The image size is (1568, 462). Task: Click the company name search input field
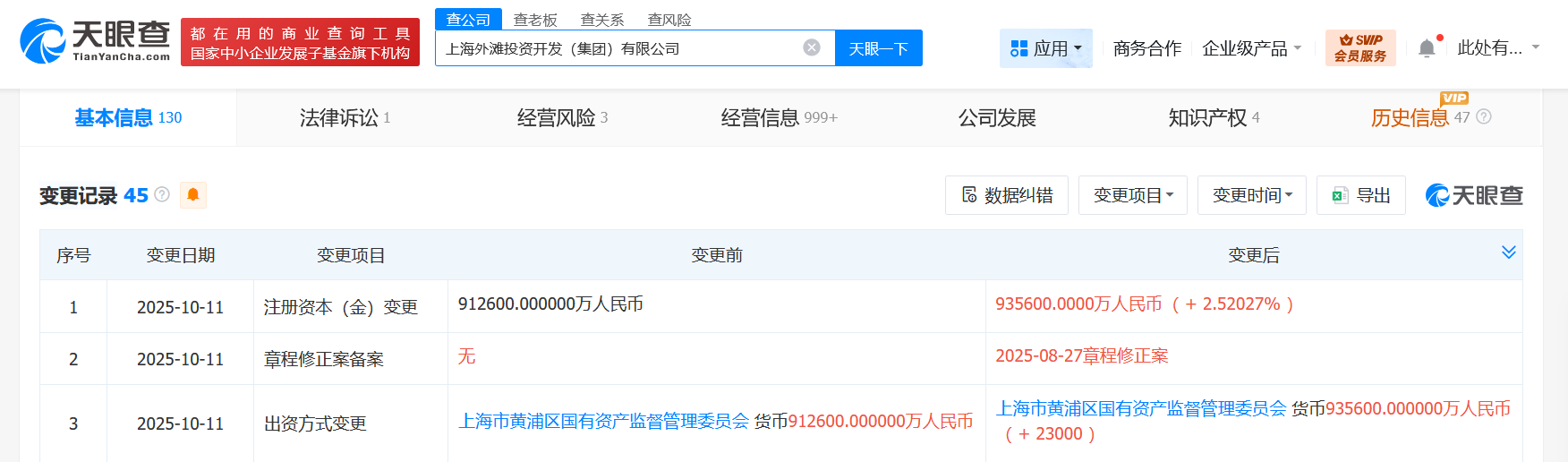pos(618,48)
